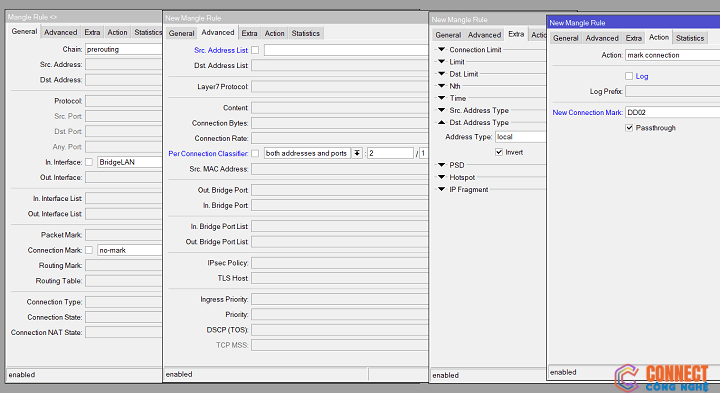The image size is (720, 393).
Task: Click the Src. MAC Address field
Action: [339, 169]
